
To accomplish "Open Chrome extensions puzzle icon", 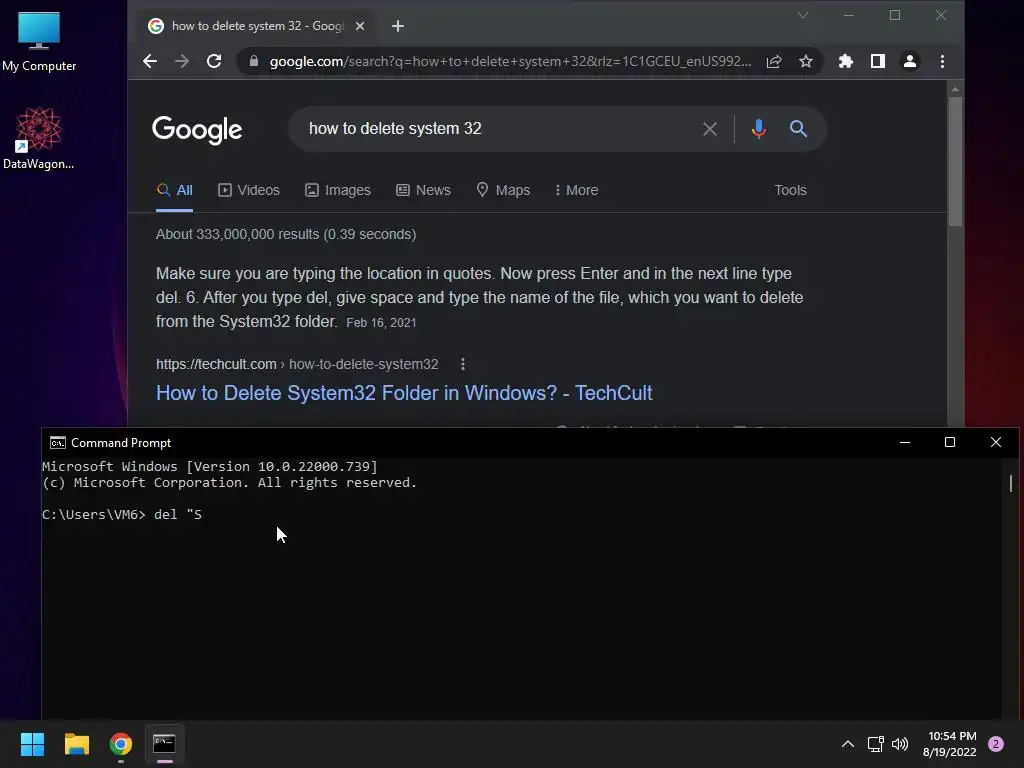I will coord(846,61).
